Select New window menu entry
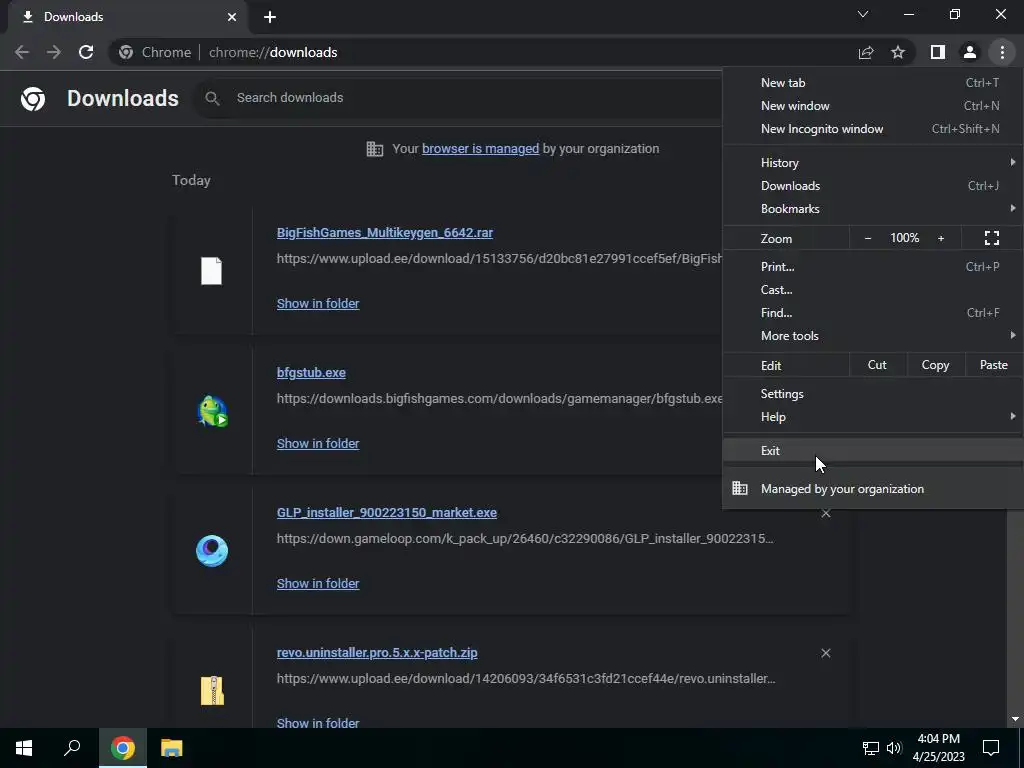 click(x=872, y=106)
